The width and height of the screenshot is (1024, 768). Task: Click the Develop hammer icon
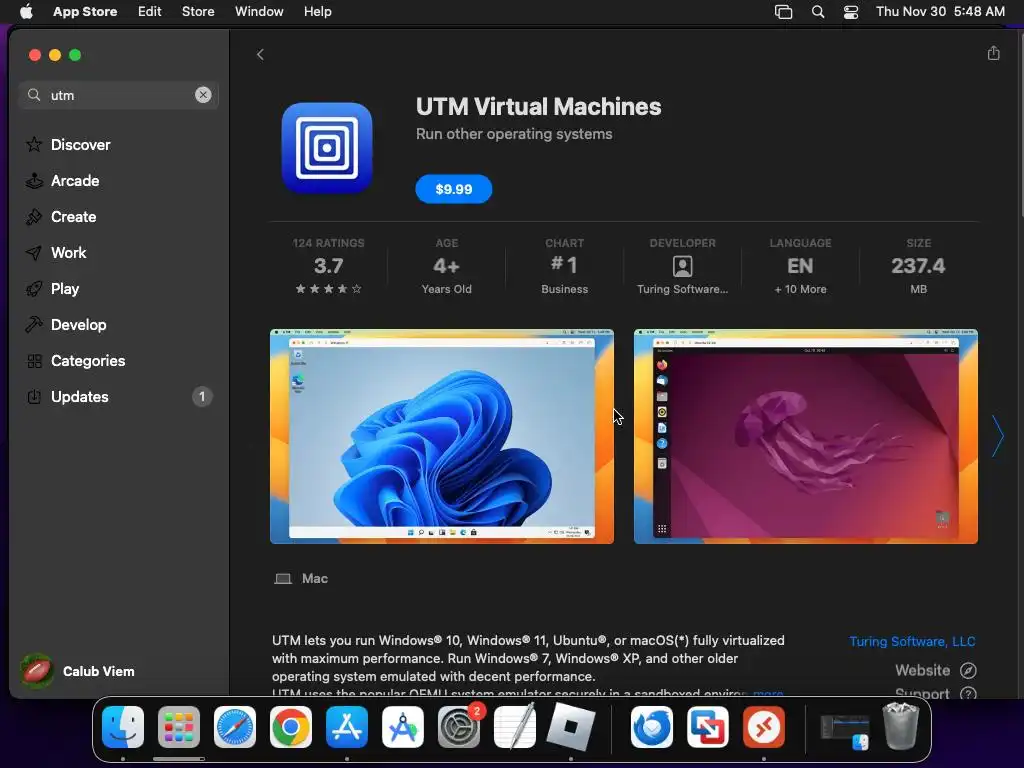coord(34,325)
